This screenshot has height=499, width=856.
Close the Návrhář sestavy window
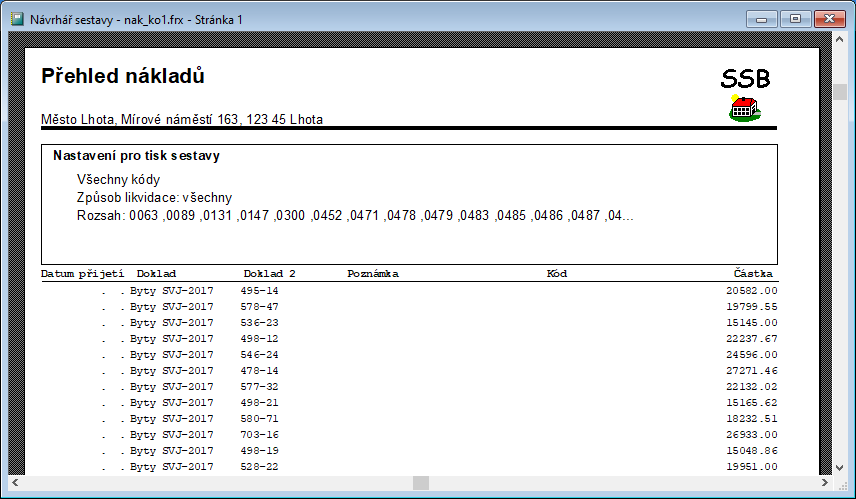click(x=828, y=18)
